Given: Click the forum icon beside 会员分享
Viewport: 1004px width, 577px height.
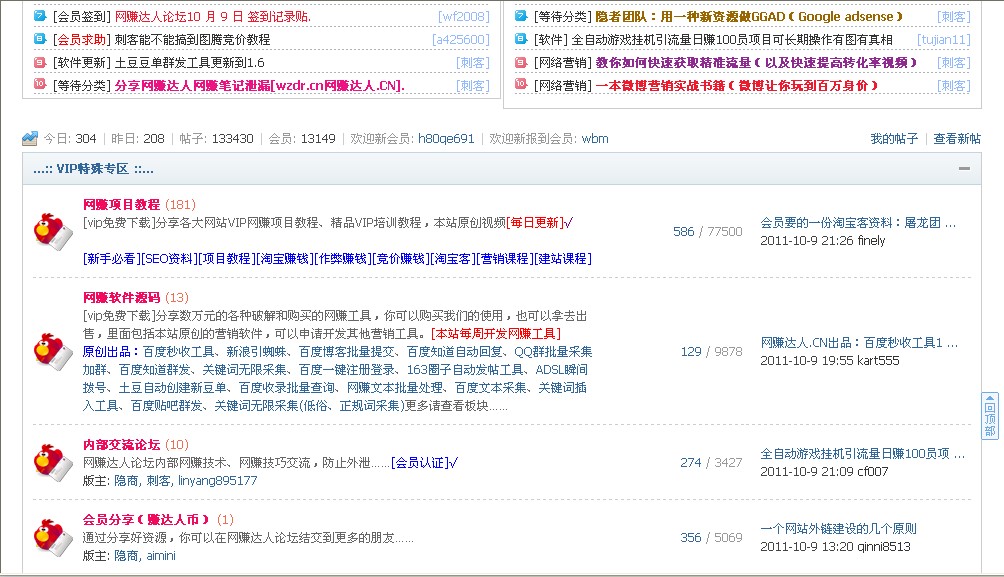Looking at the screenshot, I should (x=52, y=537).
